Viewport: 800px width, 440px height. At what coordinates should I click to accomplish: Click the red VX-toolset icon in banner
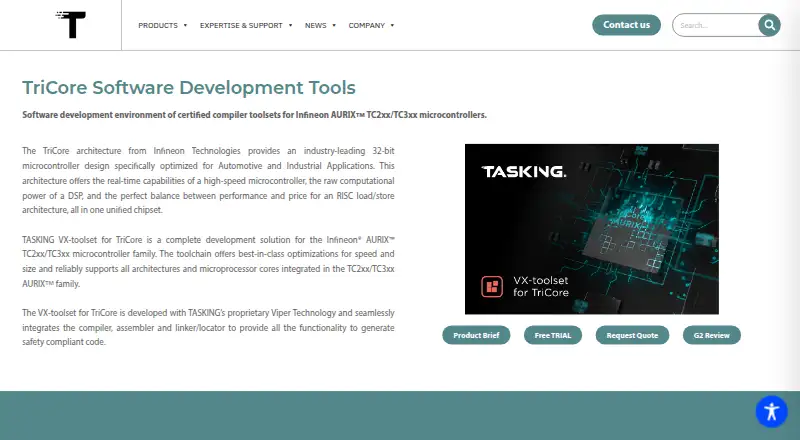(x=492, y=286)
